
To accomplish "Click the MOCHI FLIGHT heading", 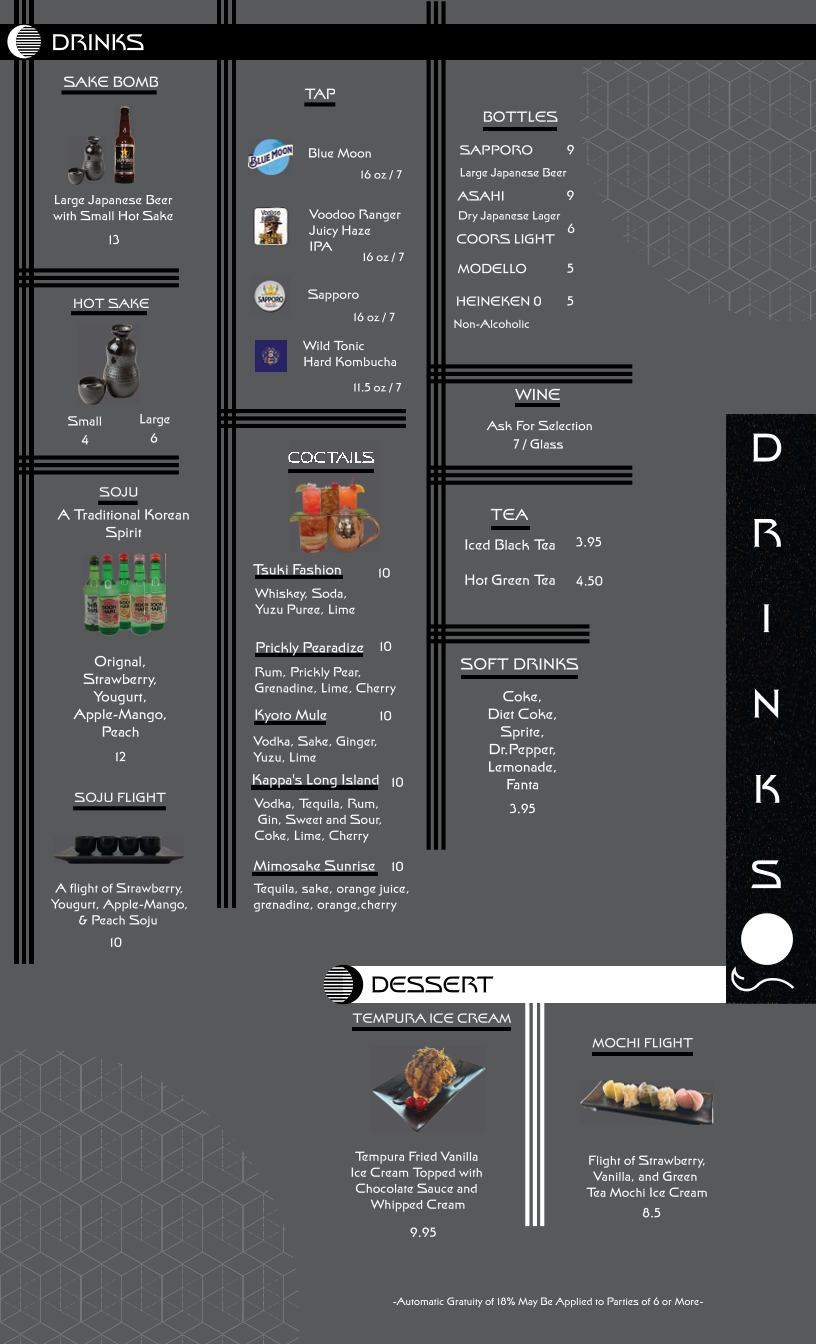I will click(x=642, y=1043).
